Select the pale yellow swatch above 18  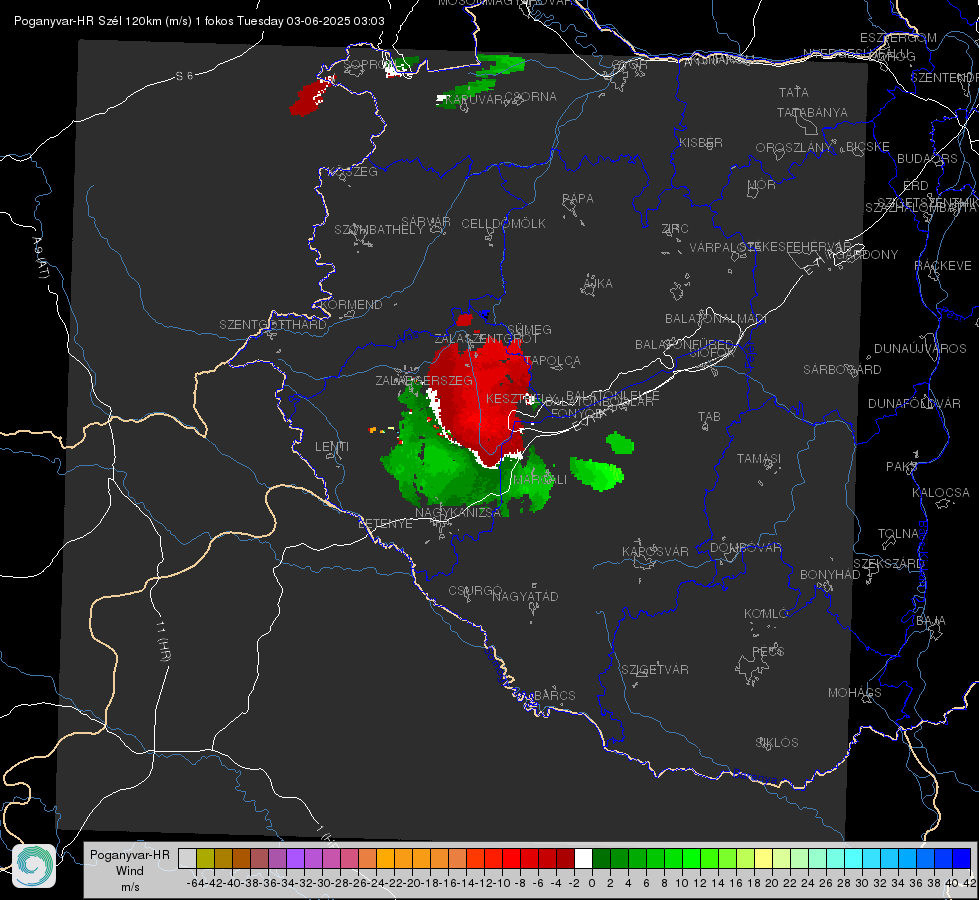[x=763, y=859]
